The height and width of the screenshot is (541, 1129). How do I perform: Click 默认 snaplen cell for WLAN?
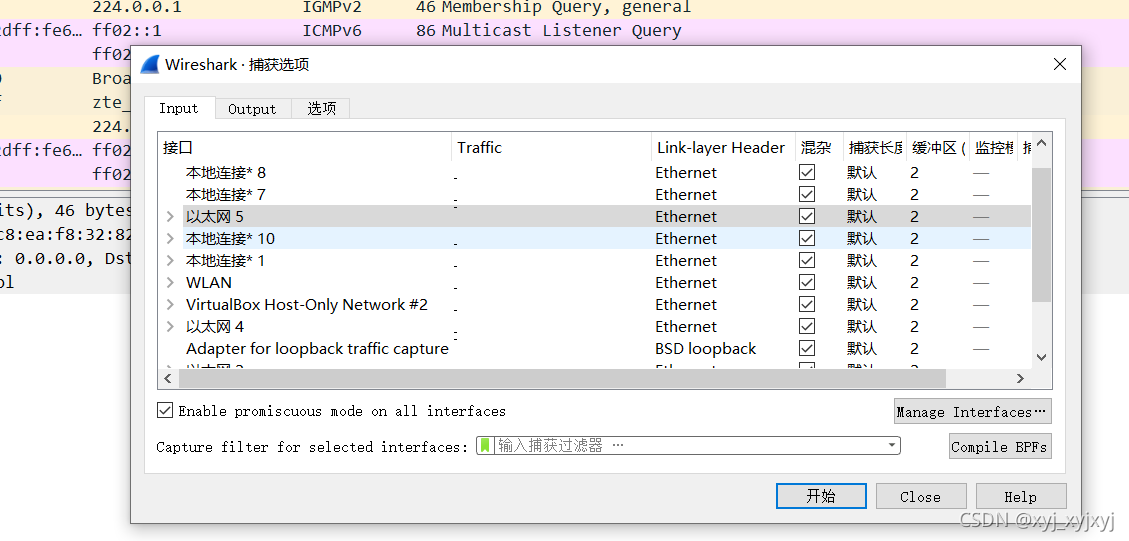point(862,282)
